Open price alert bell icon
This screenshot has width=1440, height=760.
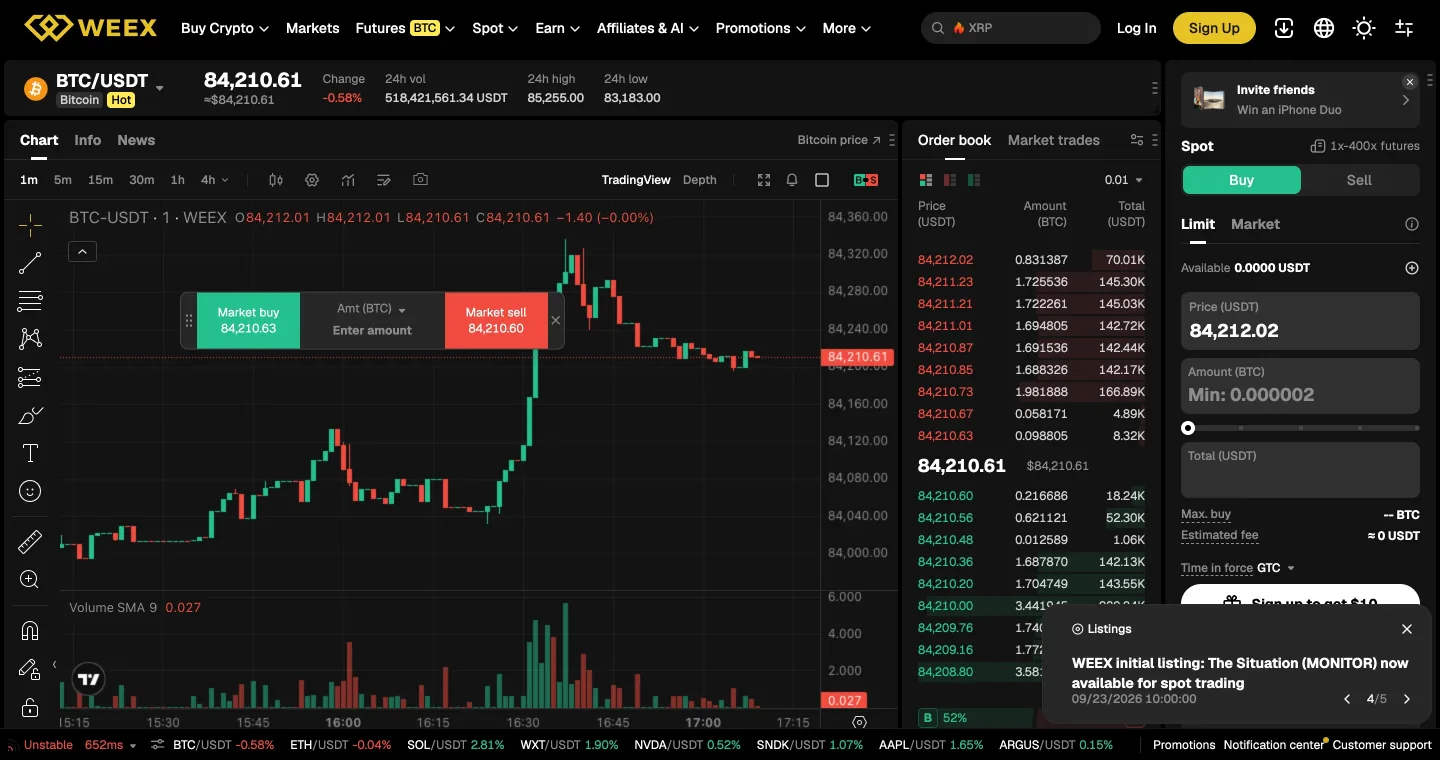(x=792, y=180)
